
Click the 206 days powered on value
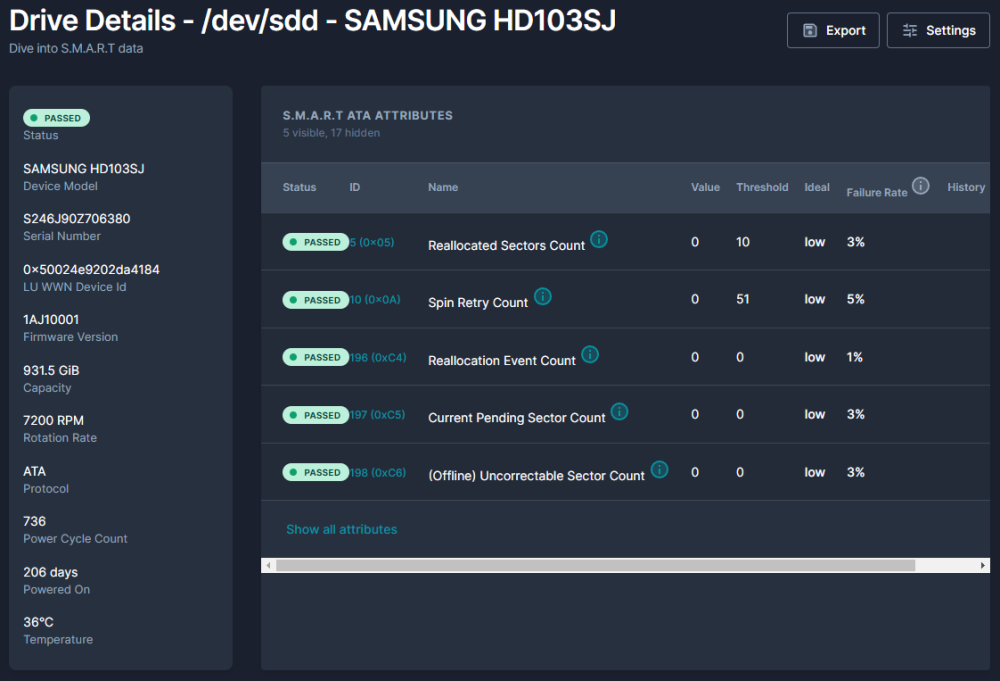(50, 573)
